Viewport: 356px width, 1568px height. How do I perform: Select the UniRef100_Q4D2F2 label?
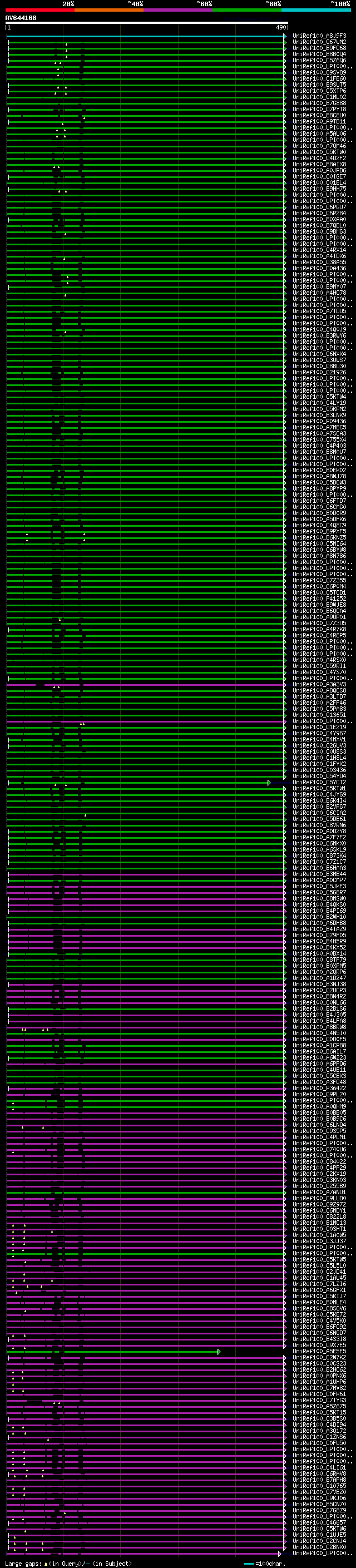coord(319,159)
